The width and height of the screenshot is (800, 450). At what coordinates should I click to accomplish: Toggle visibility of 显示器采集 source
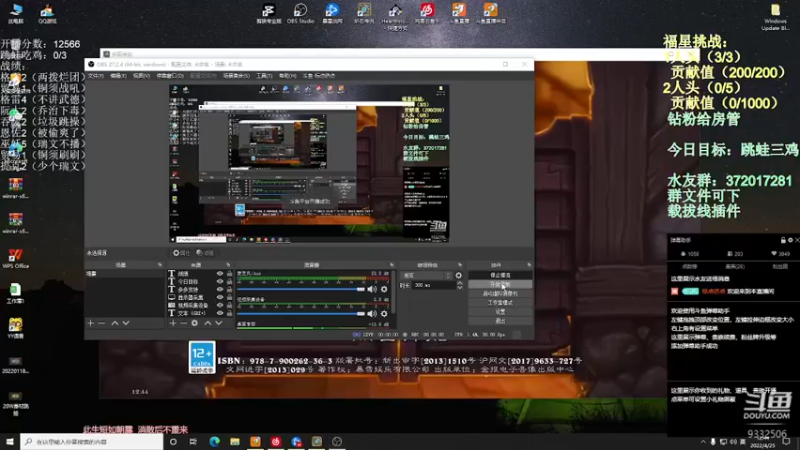220,297
